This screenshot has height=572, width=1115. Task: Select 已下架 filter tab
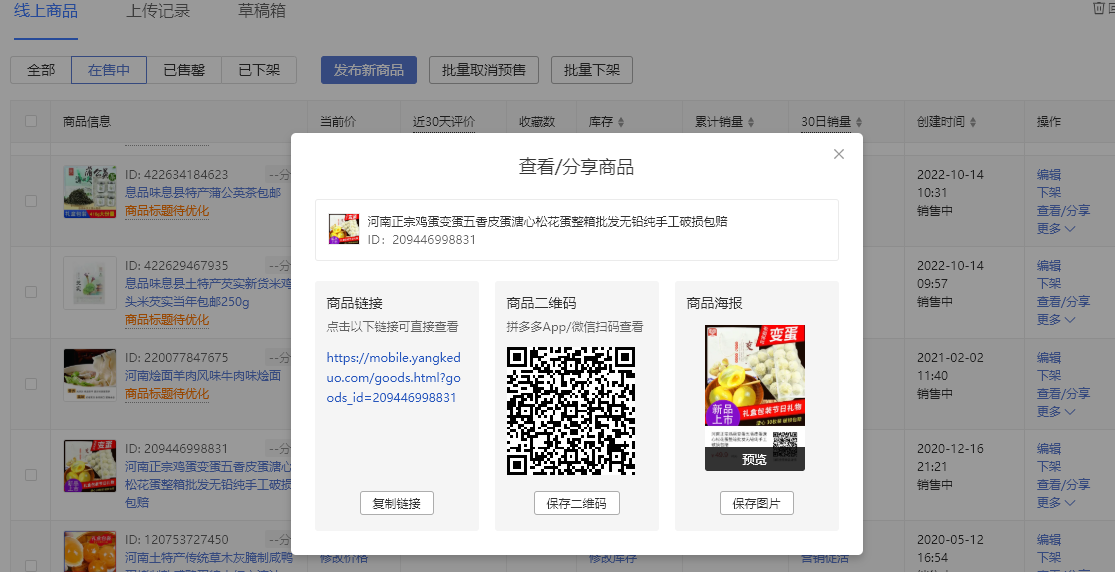tap(259, 70)
